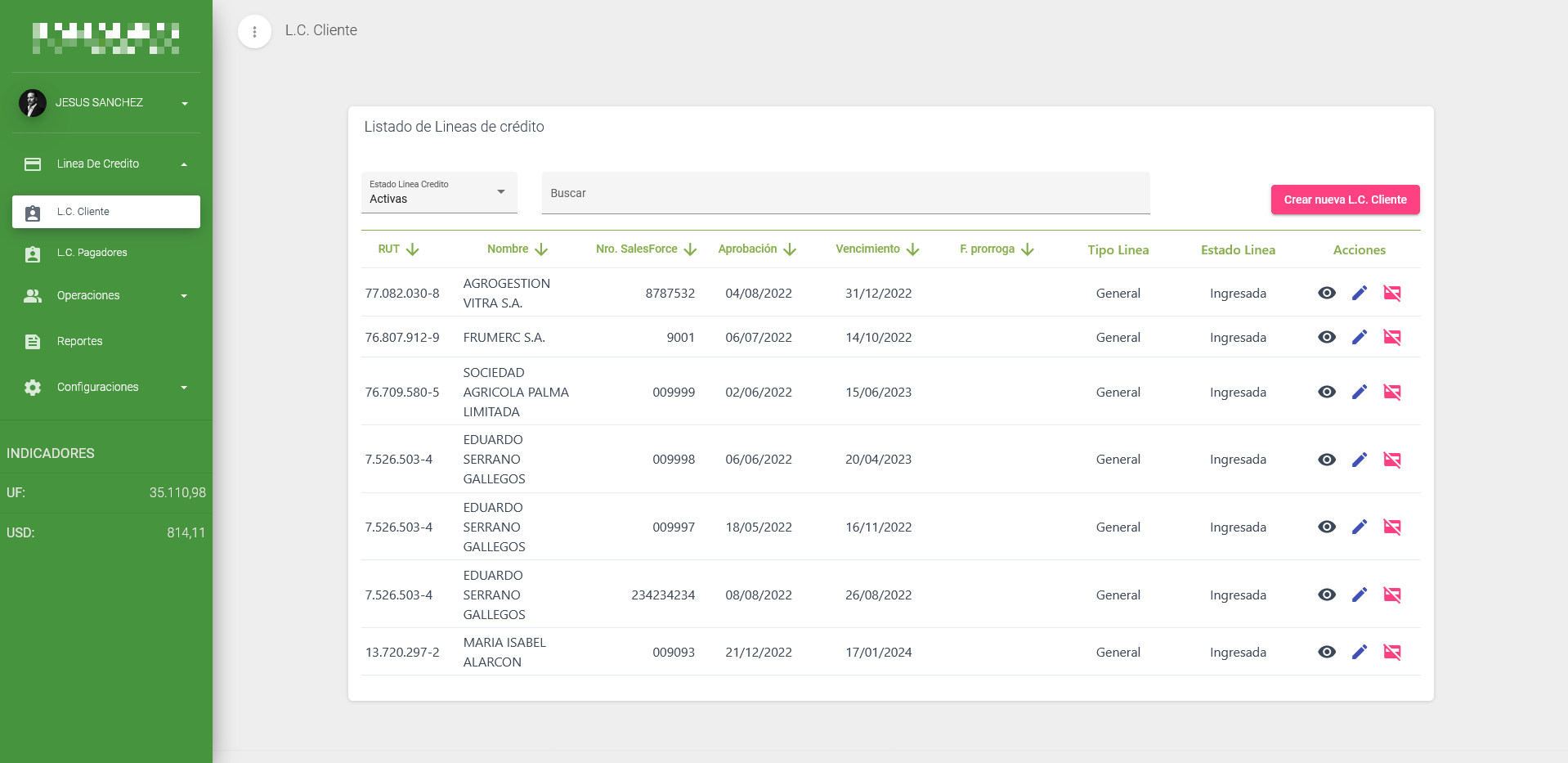The width and height of the screenshot is (1568, 763).
Task: Edit the FRUMERC S.A. credit line
Action: click(x=1359, y=338)
